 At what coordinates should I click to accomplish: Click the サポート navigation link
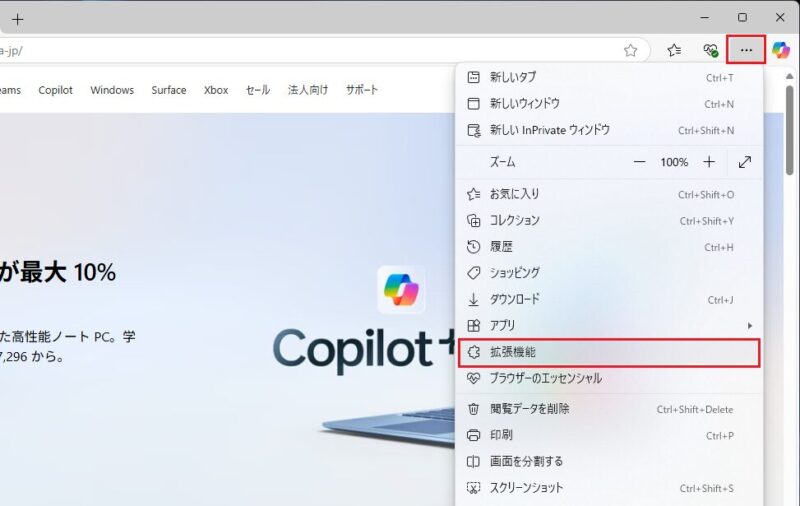pyautogui.click(x=362, y=90)
